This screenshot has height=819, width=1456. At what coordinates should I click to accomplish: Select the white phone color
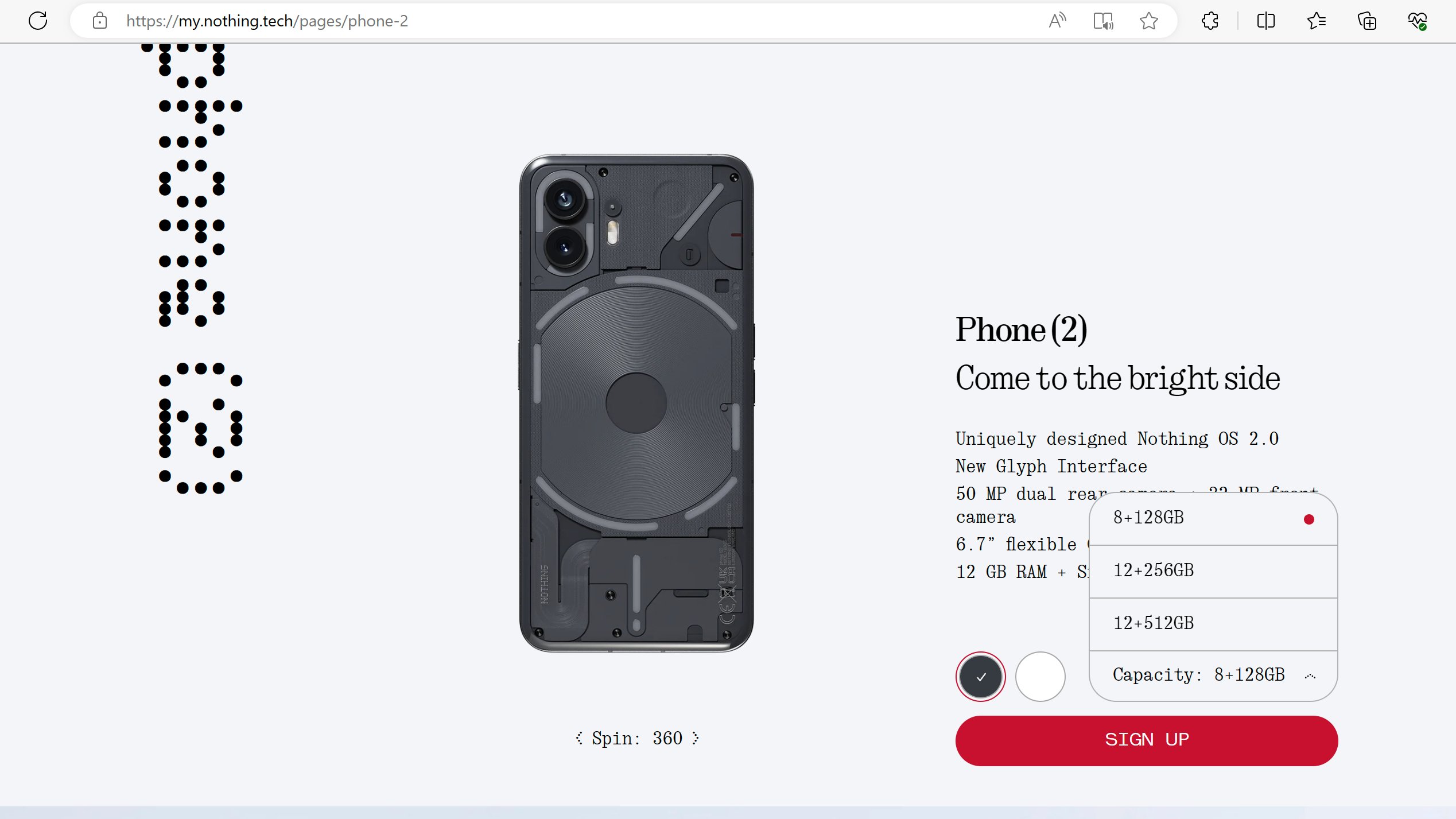[1040, 677]
